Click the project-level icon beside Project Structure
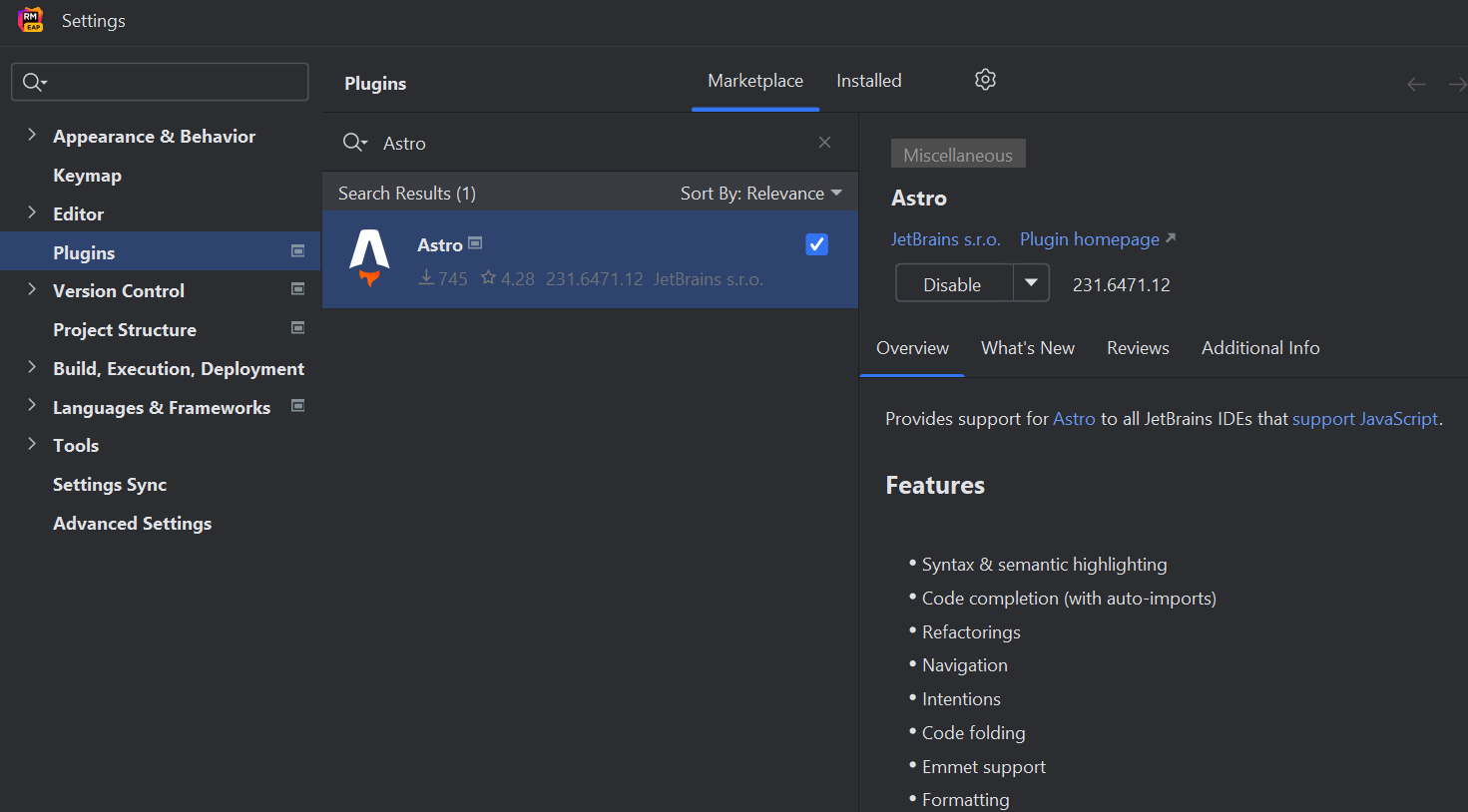Viewport: 1468px width, 812px height. click(x=297, y=328)
